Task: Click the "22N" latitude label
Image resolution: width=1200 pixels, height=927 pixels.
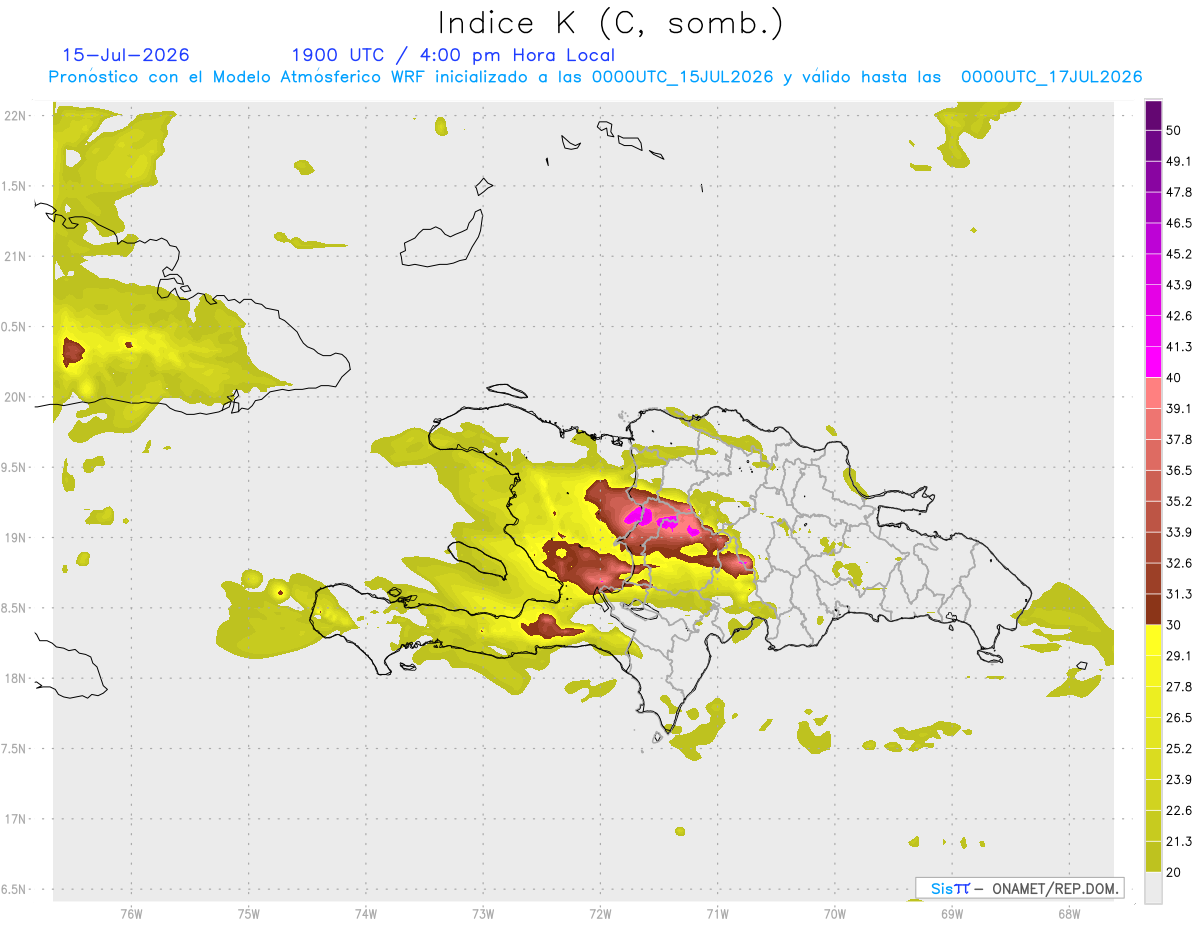Action: [16, 115]
